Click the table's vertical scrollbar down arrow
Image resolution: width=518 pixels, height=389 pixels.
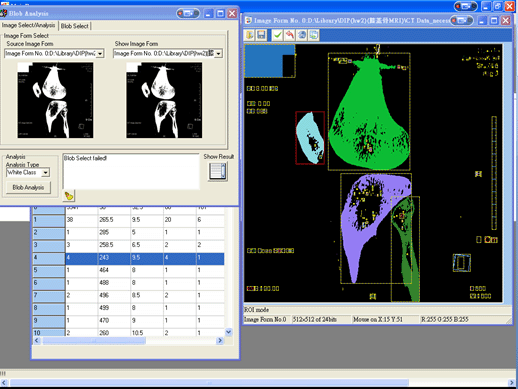coord(229,332)
